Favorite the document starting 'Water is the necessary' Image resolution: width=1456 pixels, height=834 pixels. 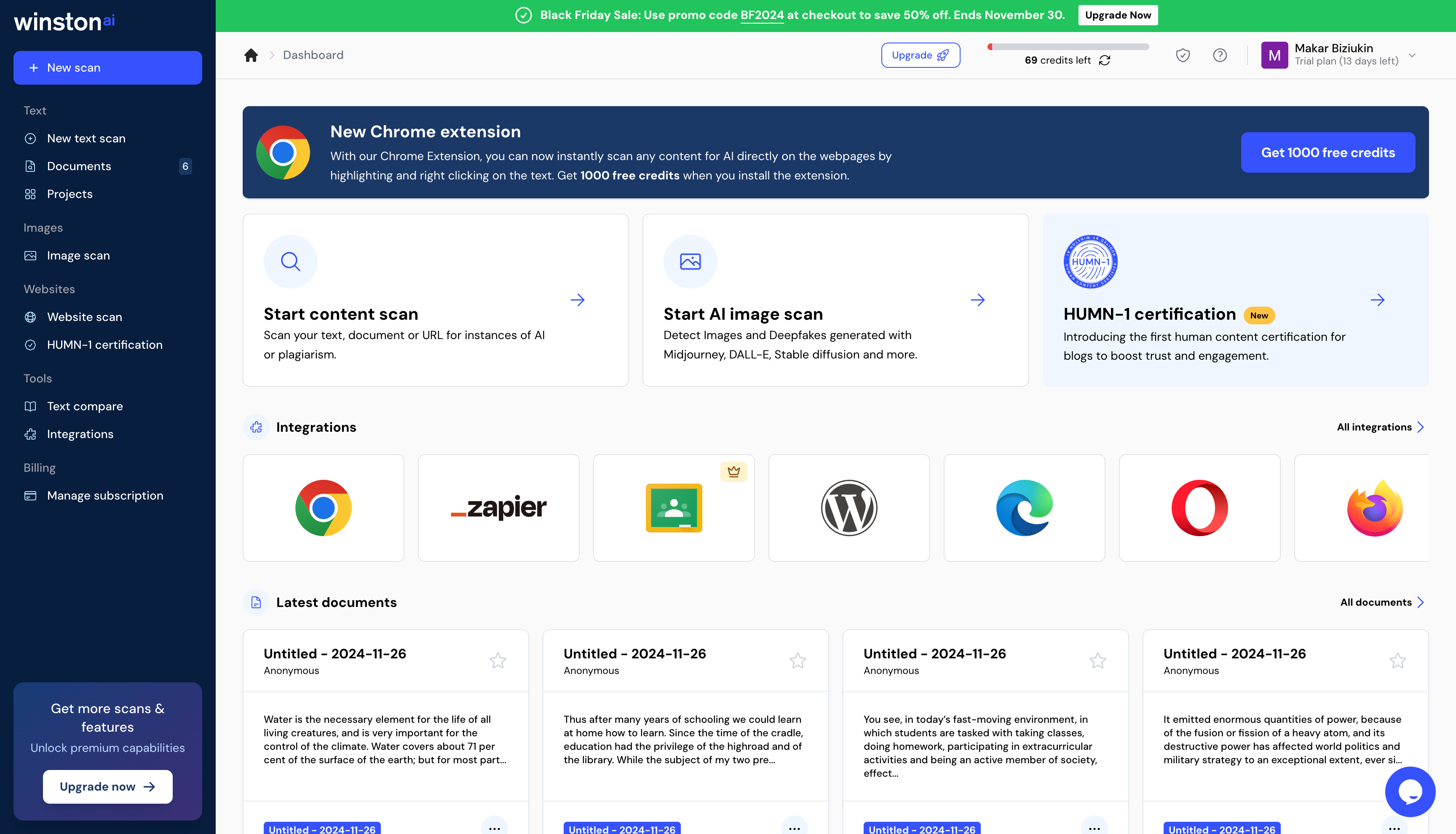click(x=498, y=660)
